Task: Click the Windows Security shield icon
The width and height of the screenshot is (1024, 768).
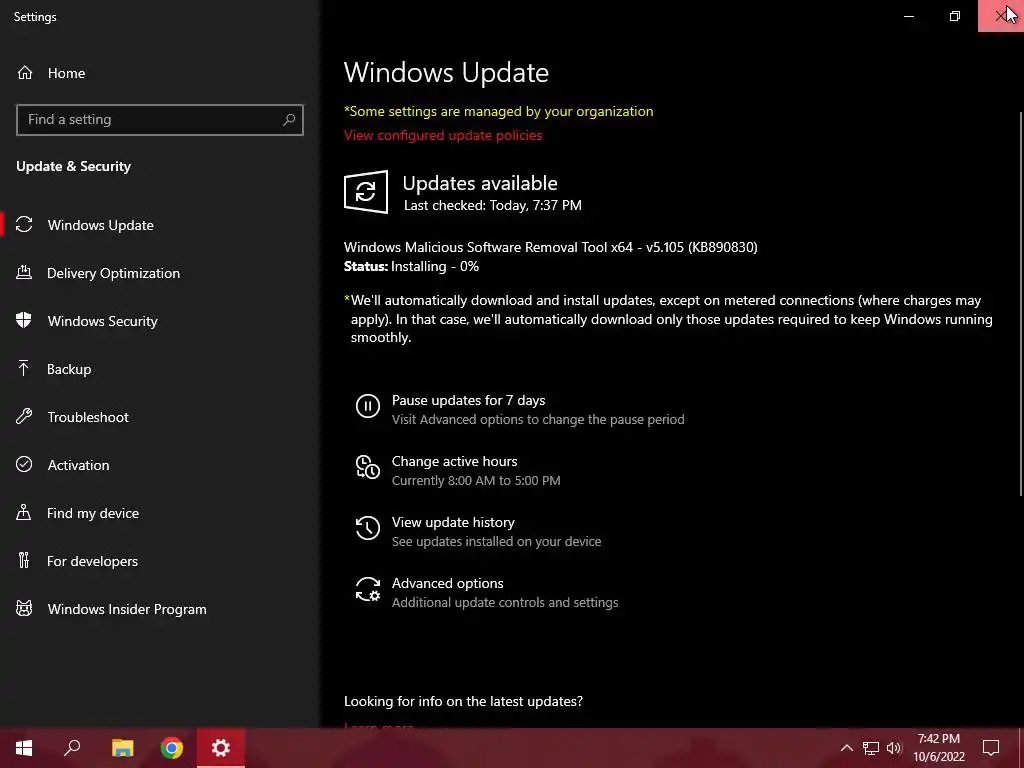Action: [24, 321]
